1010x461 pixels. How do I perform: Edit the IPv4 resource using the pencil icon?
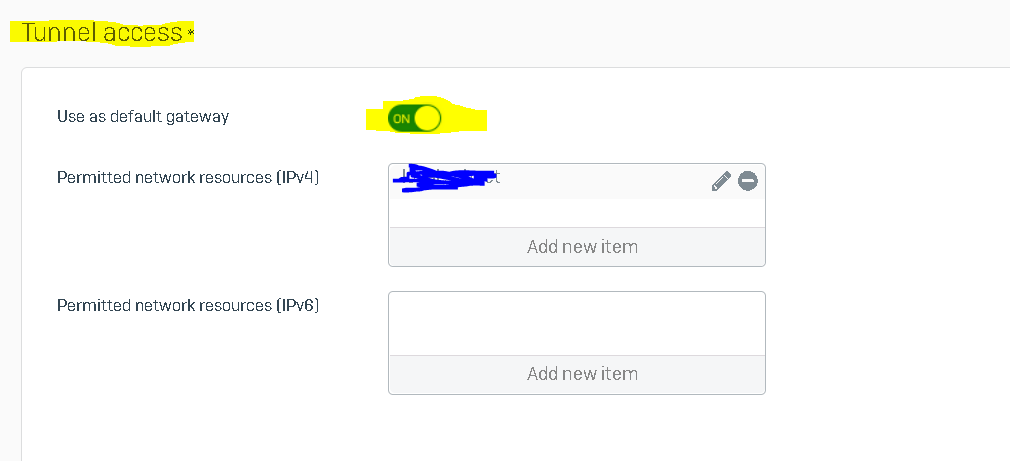coord(721,181)
